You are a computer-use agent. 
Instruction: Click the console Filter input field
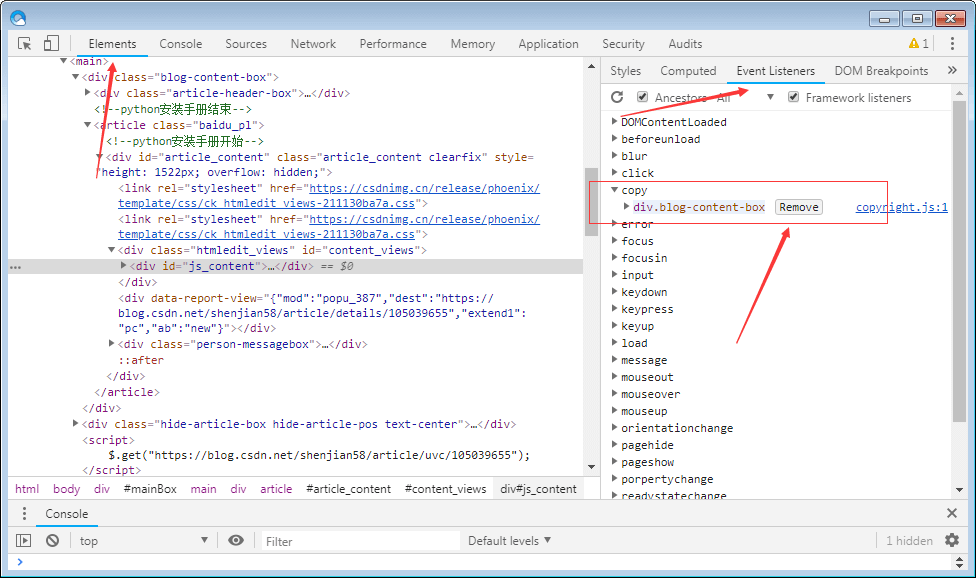coord(355,541)
